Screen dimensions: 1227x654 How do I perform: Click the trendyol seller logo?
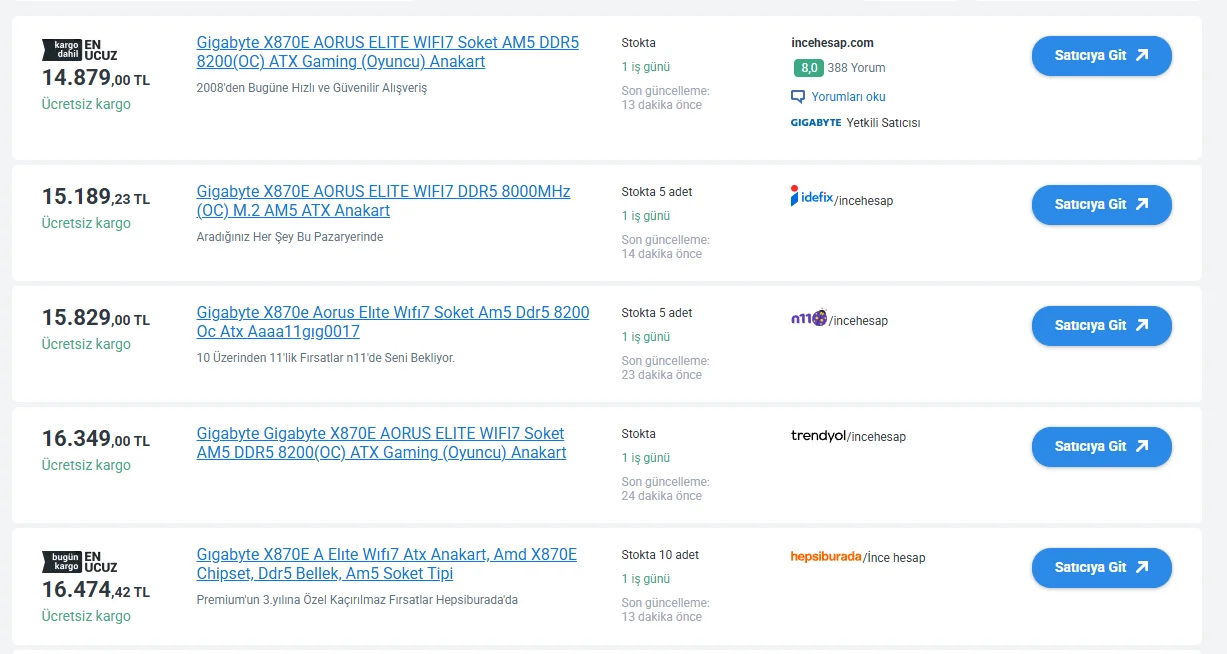click(x=818, y=436)
